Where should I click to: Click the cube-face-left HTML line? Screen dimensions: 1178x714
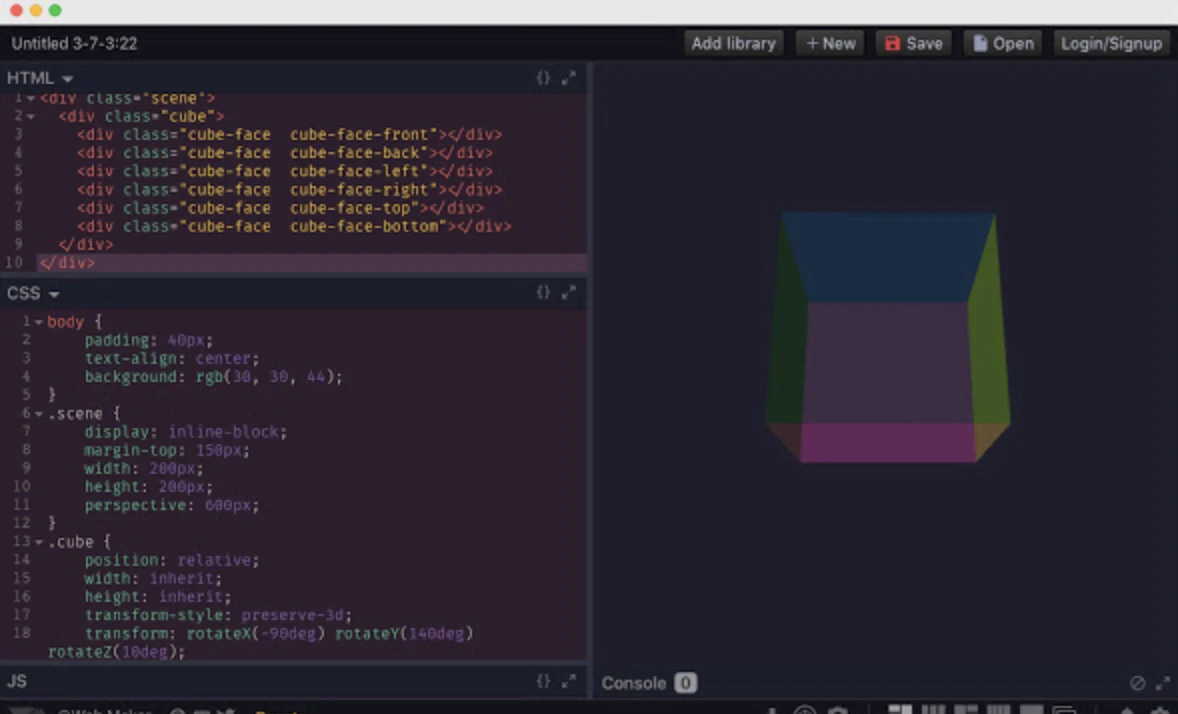point(285,171)
